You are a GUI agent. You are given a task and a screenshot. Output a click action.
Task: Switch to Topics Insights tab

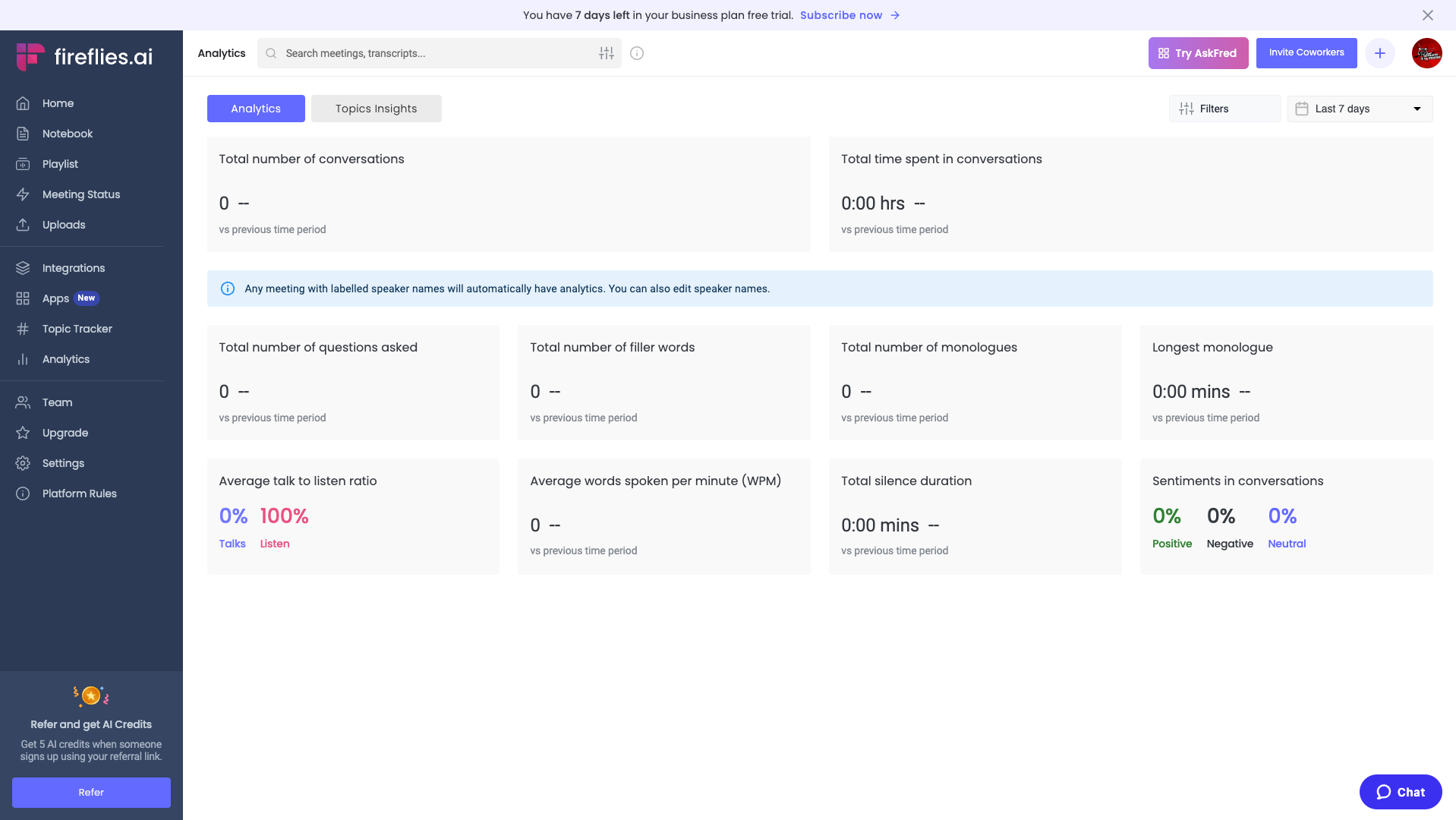[x=376, y=109]
